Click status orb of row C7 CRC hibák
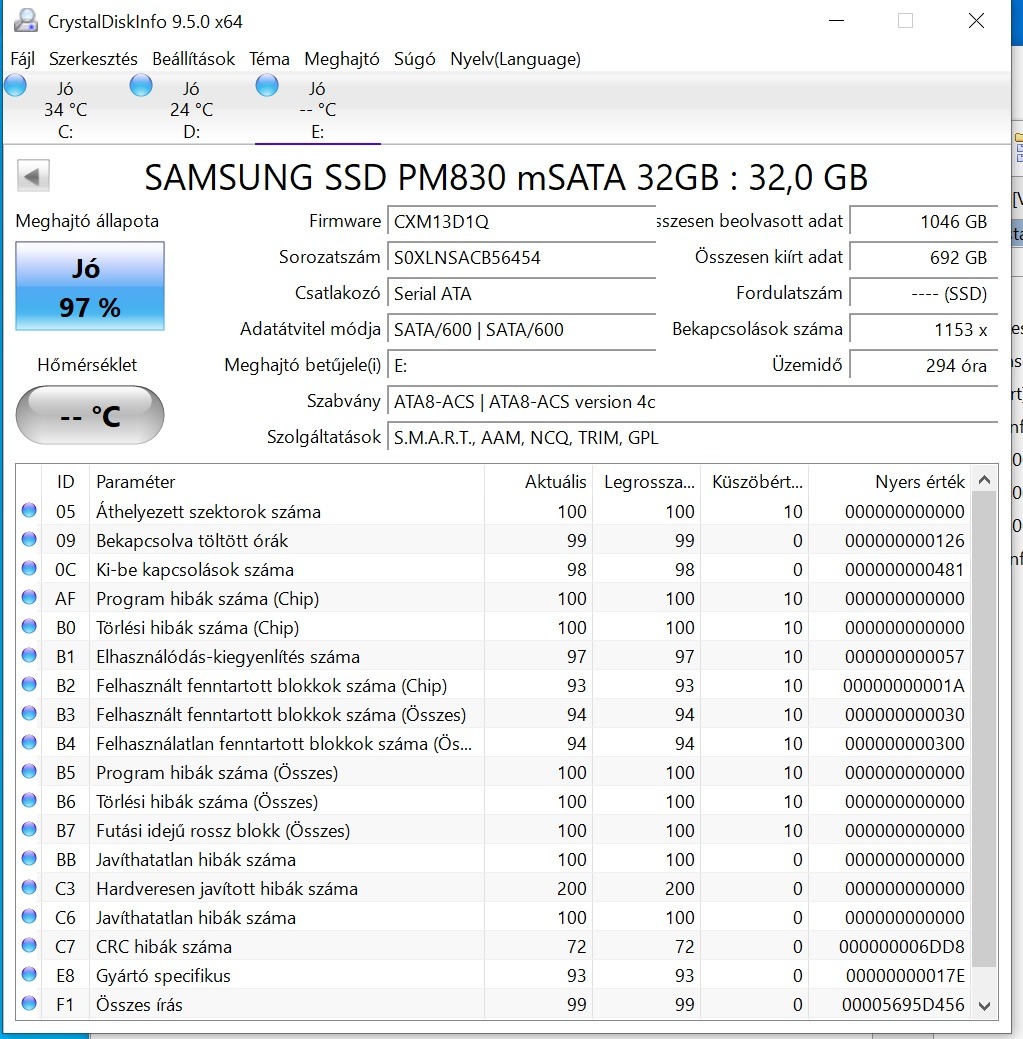 point(29,946)
